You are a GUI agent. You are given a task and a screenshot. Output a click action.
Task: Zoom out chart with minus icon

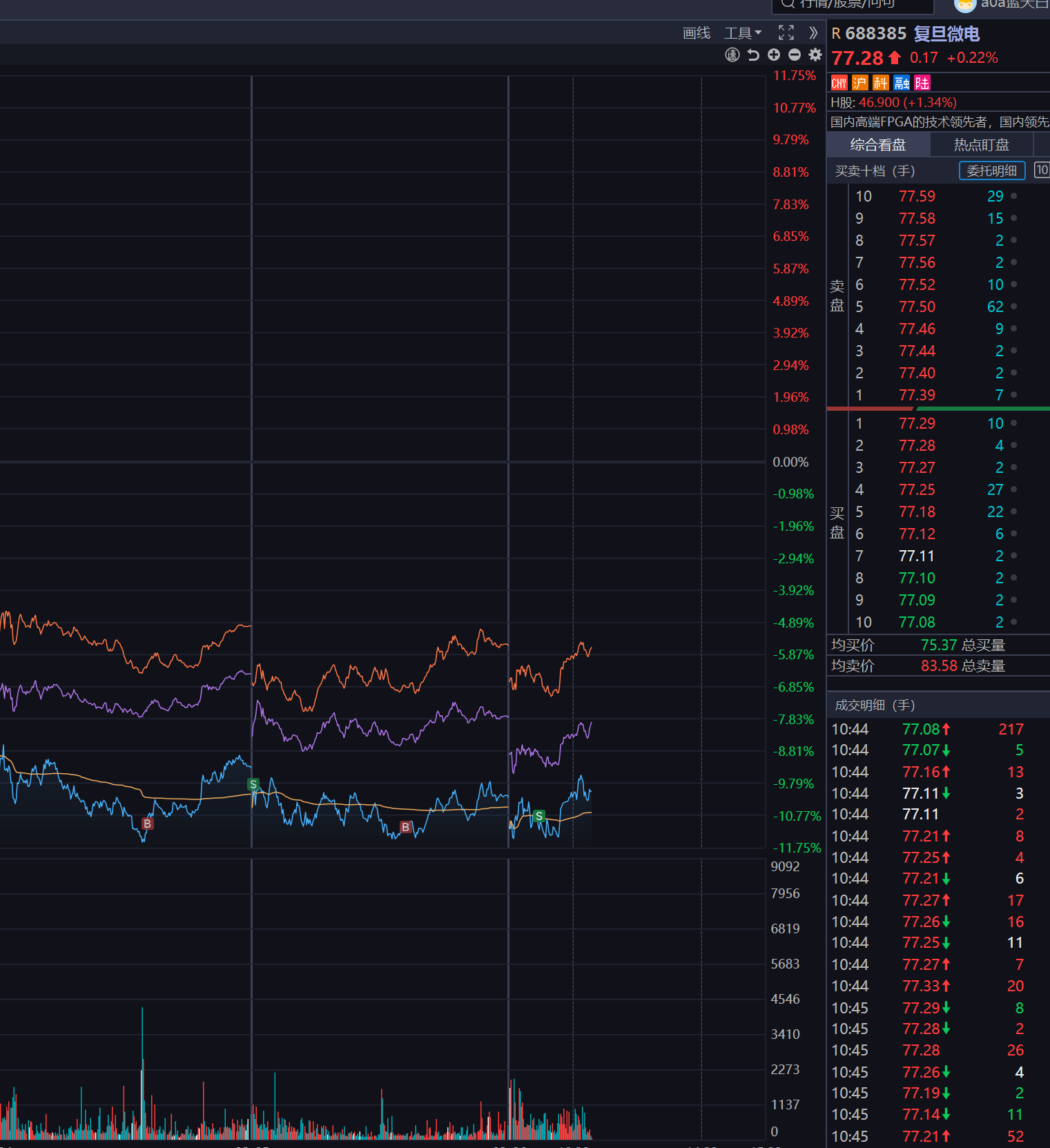click(x=795, y=55)
